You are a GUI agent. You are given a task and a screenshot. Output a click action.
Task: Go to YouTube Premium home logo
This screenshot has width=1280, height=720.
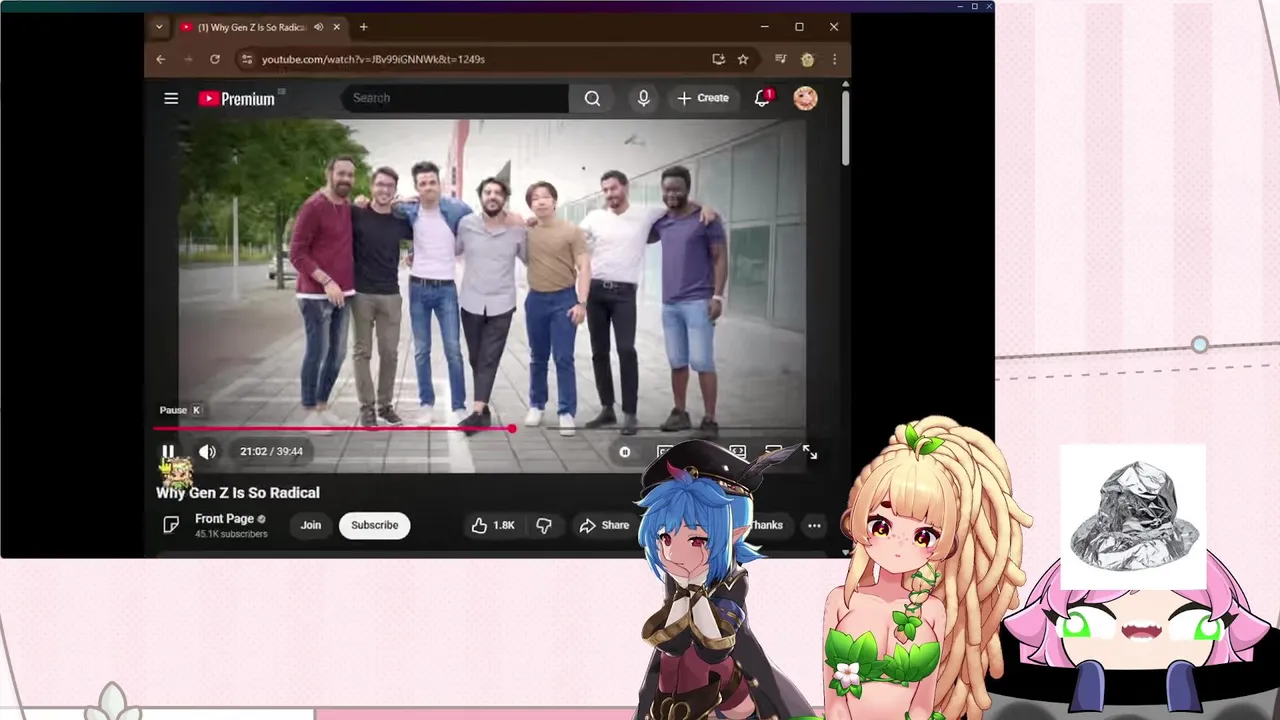click(237, 98)
